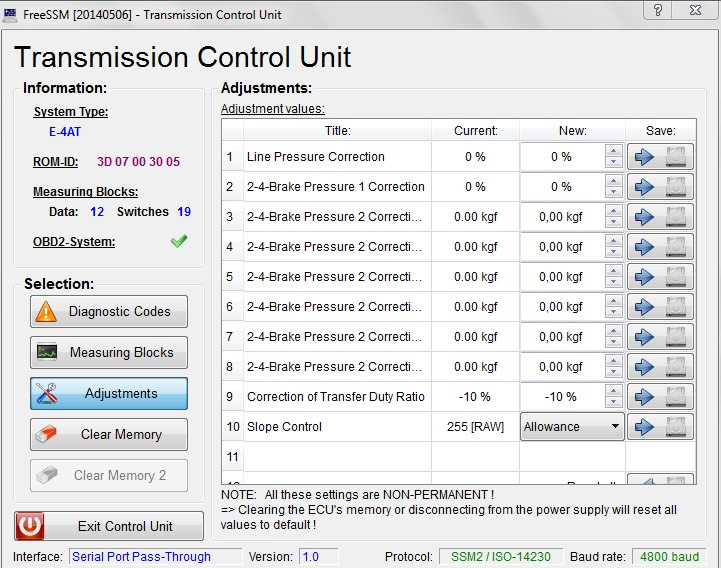Increase row 8 brake pressure kgf value
This screenshot has width=721, height=568.
[613, 361]
